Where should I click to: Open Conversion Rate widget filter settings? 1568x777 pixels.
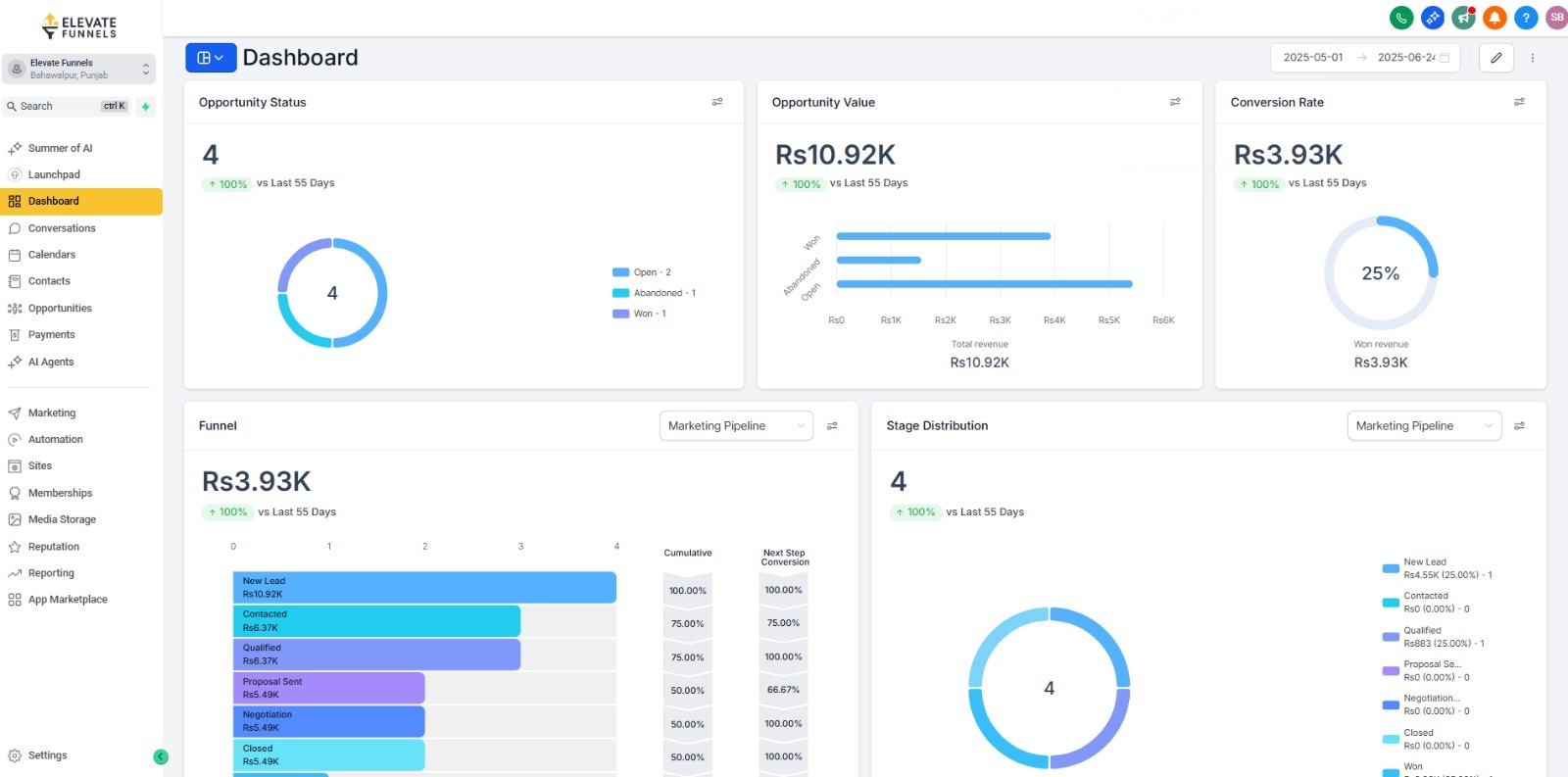point(1519,102)
